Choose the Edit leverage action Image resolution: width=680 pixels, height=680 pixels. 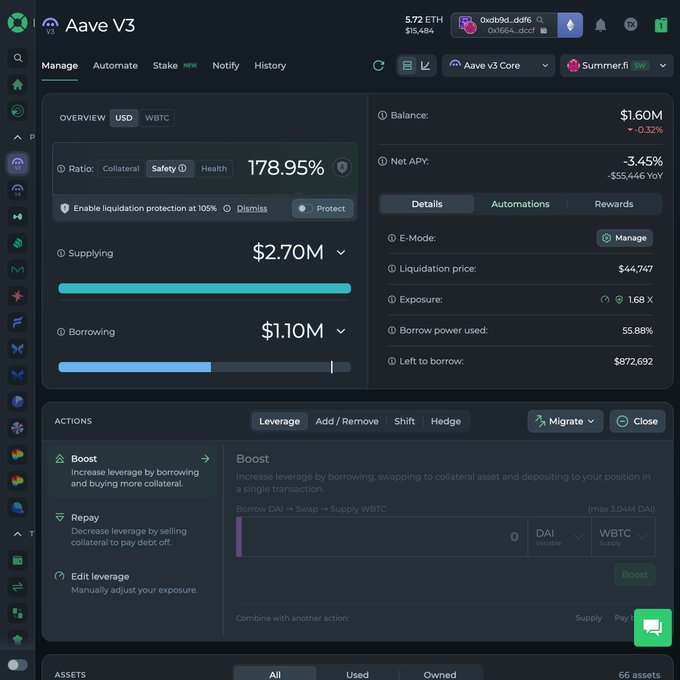[x=132, y=583]
